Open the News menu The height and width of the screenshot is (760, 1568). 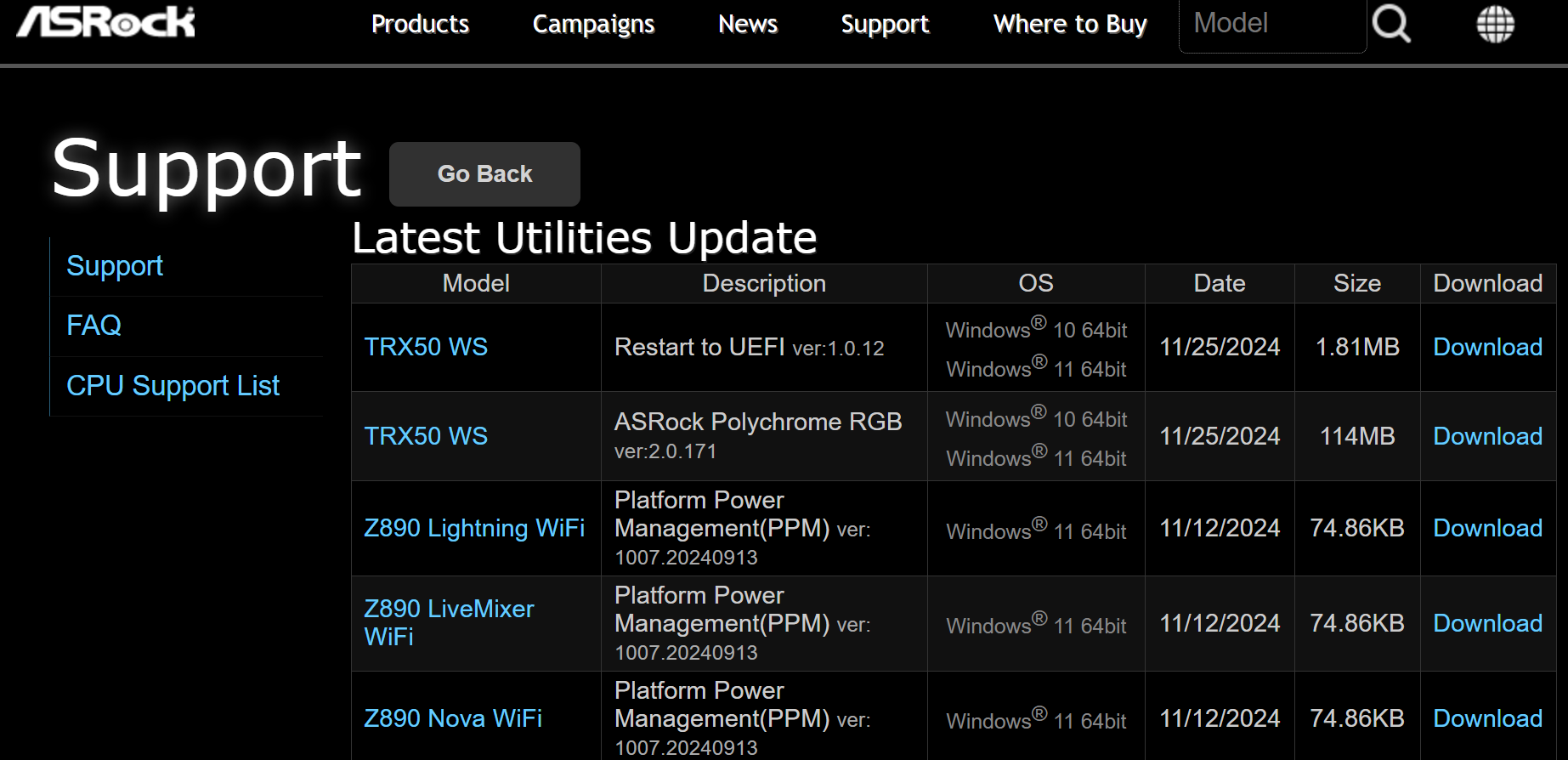pyautogui.click(x=748, y=24)
